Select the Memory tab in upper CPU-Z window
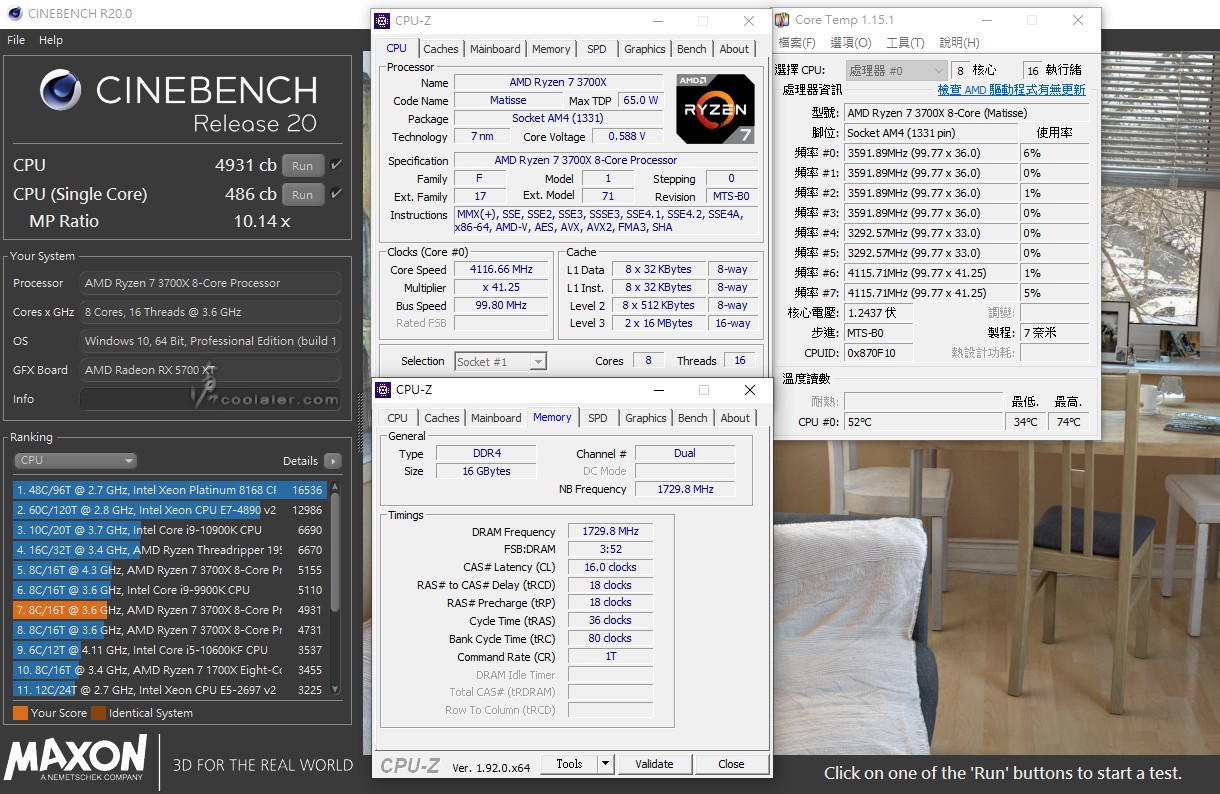The image size is (1220, 794). point(551,49)
